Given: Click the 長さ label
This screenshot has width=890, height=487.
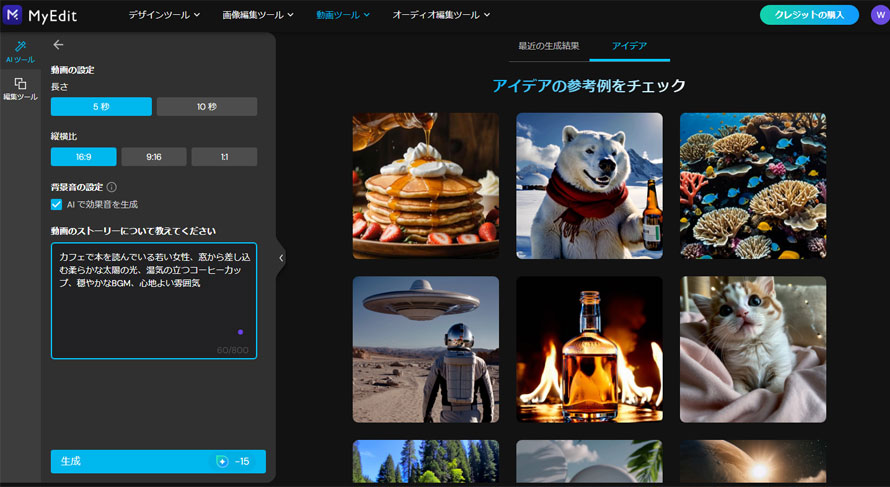Looking at the screenshot, I should (60, 87).
